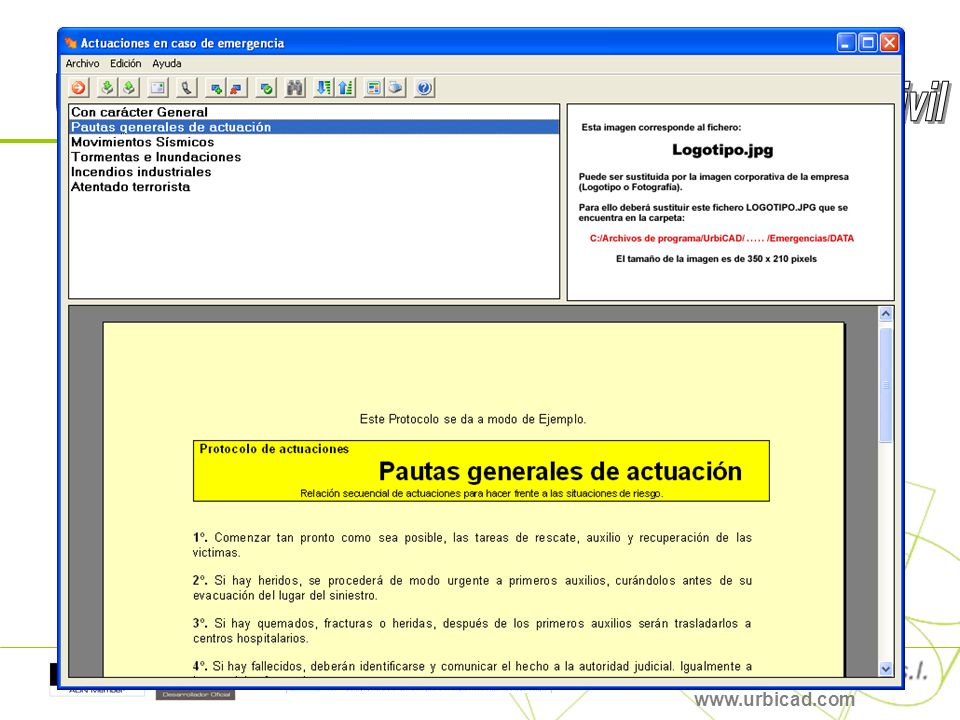Select 'Movimientos Sísmicos' list entry
This screenshot has height=720, width=960.
click(x=314, y=142)
